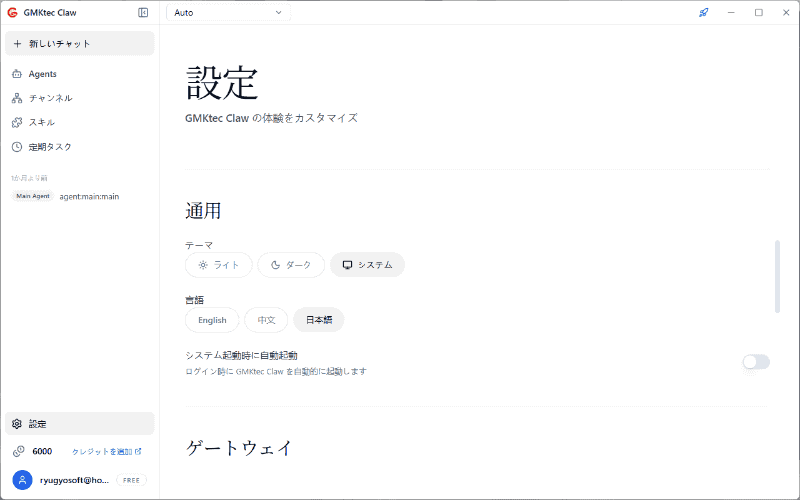Close the GMKtec Claw window

(x=786, y=12)
